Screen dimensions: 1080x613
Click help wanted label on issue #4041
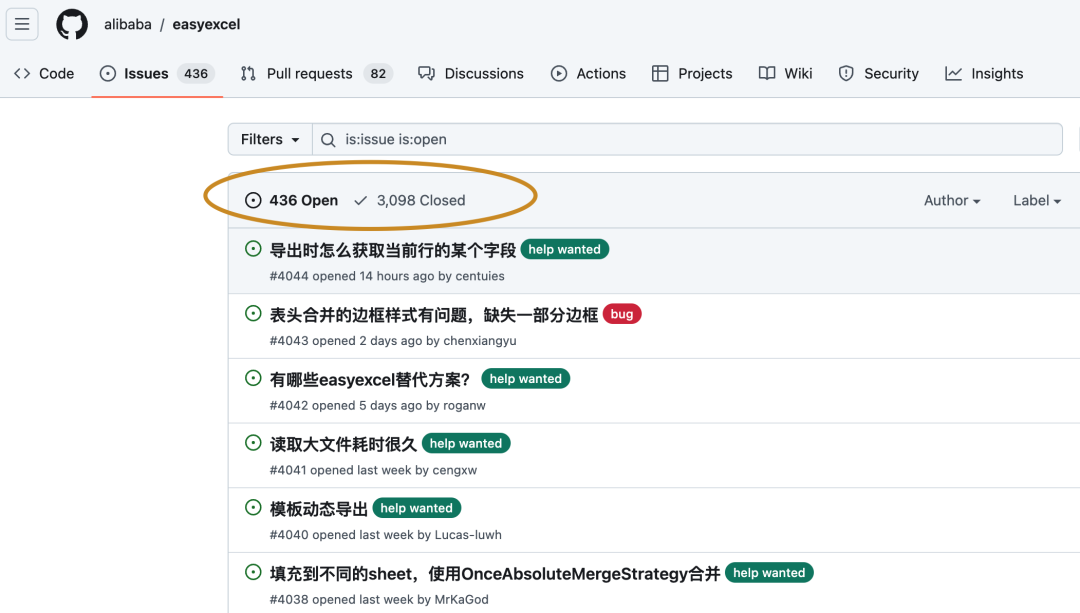coord(466,444)
